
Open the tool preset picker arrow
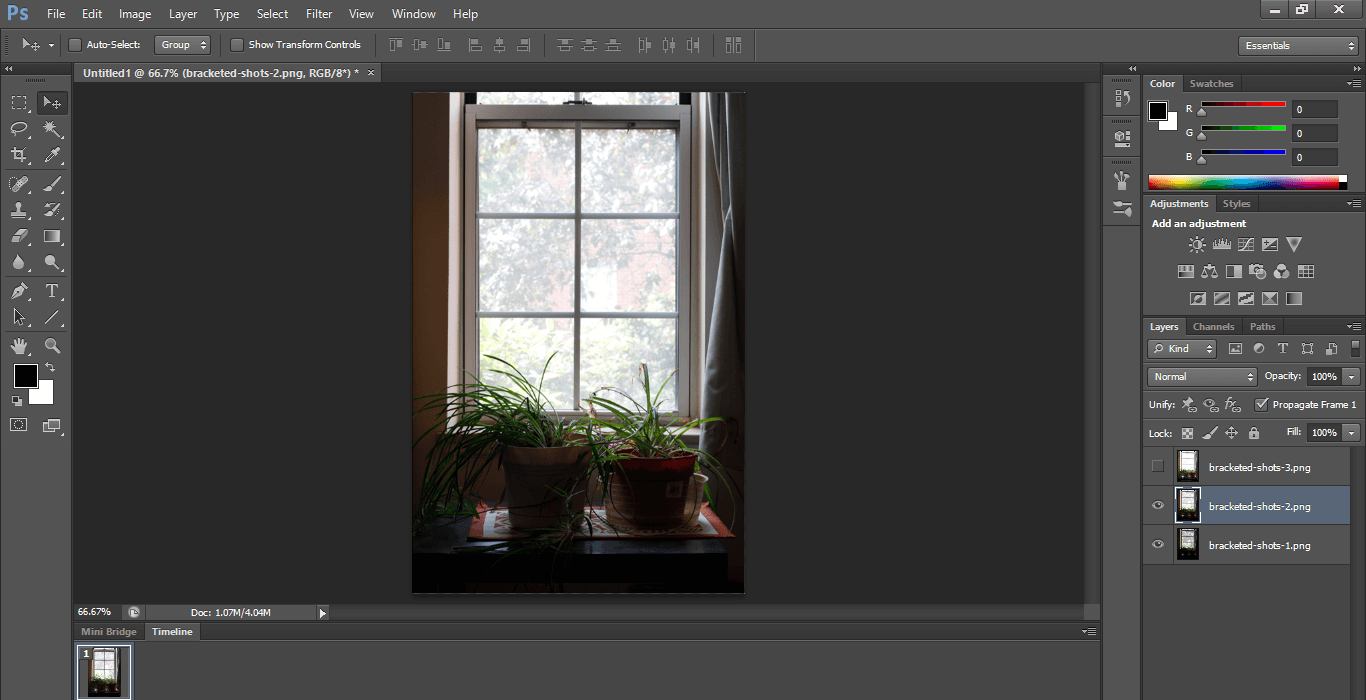click(50, 46)
